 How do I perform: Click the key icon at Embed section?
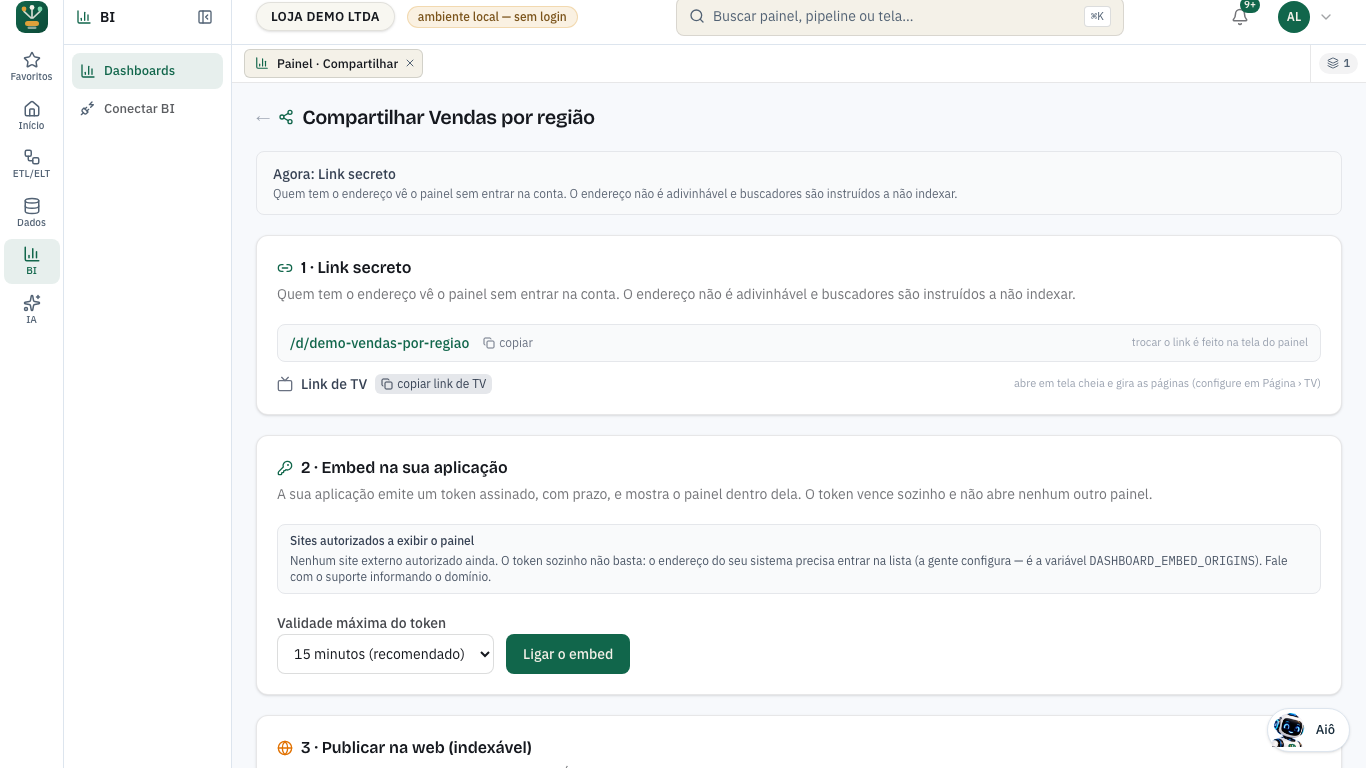285,468
